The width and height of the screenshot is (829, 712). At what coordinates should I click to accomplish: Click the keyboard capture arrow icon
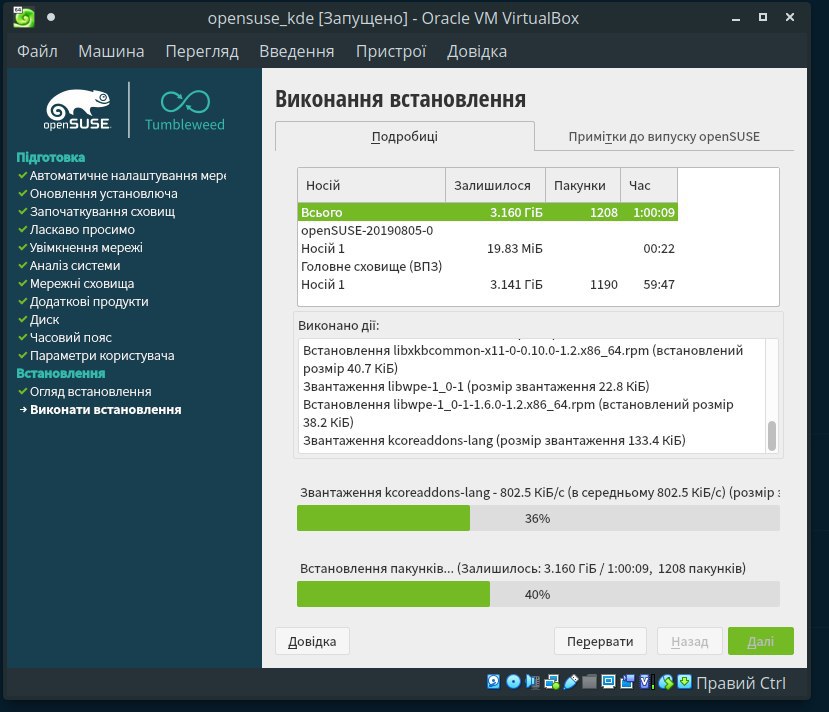click(x=684, y=681)
